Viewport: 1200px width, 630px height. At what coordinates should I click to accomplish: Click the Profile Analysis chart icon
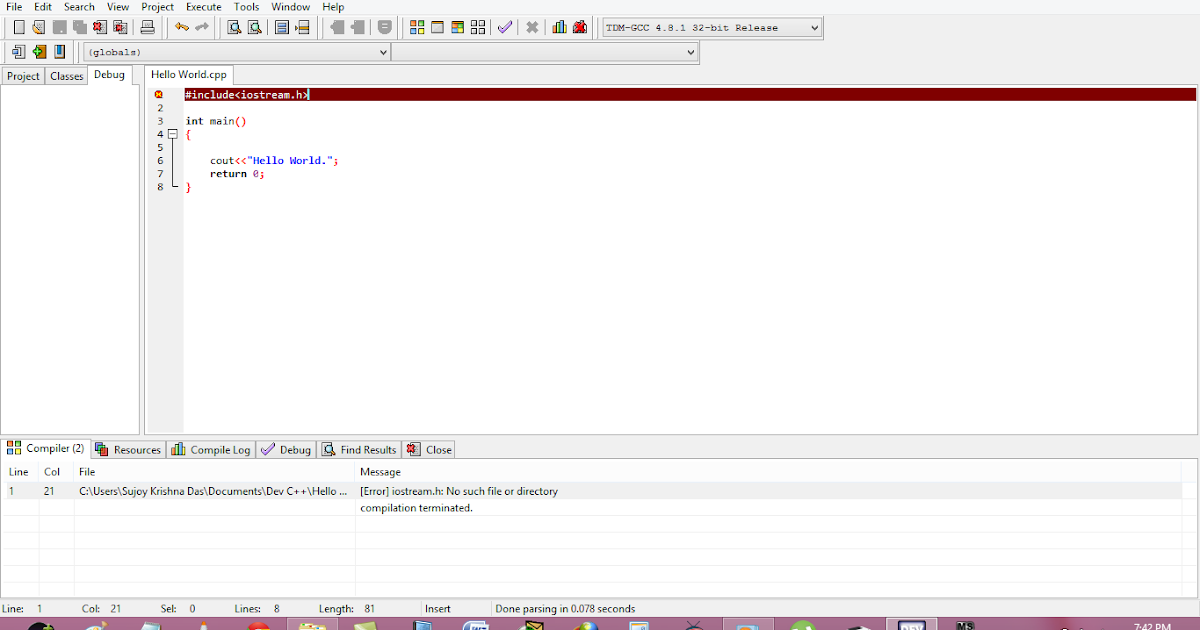click(559, 27)
